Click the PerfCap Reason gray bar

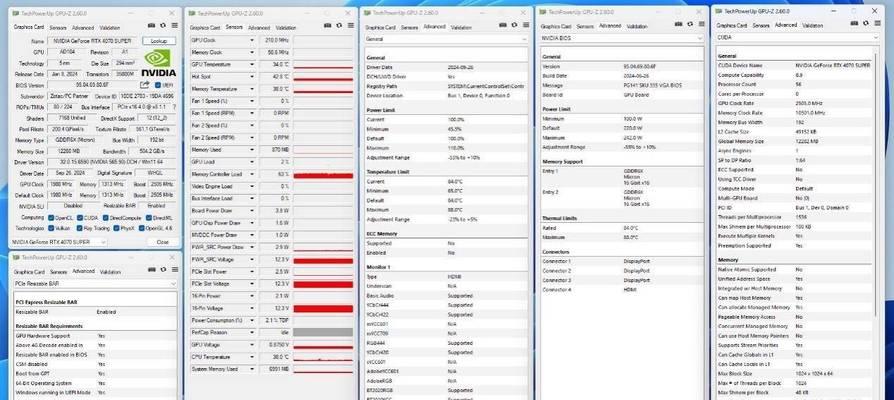(323, 332)
